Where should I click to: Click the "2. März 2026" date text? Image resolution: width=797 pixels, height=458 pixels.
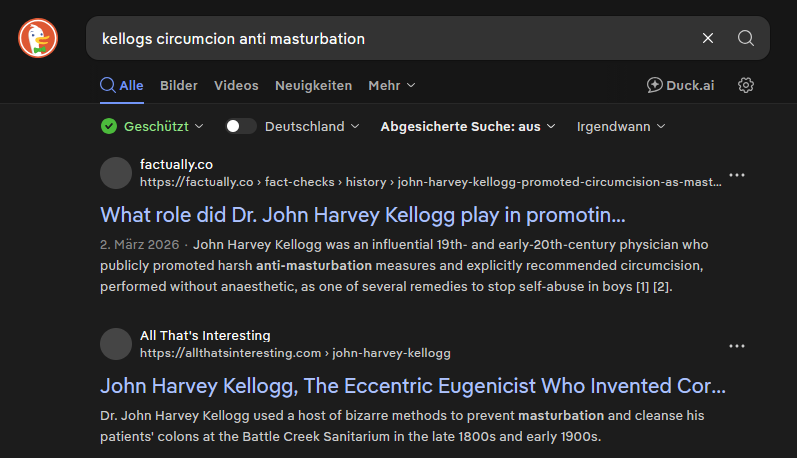point(139,245)
